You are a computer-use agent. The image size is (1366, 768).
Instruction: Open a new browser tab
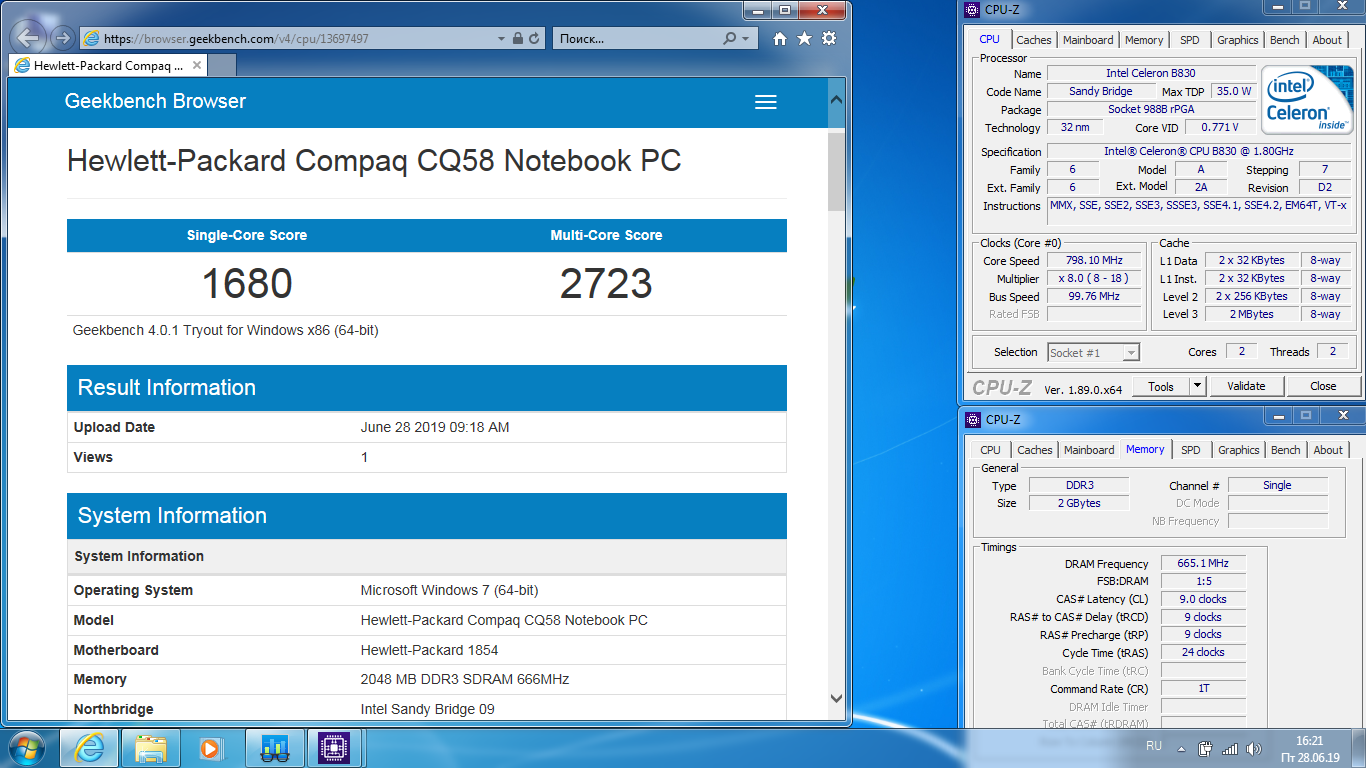click(x=222, y=66)
